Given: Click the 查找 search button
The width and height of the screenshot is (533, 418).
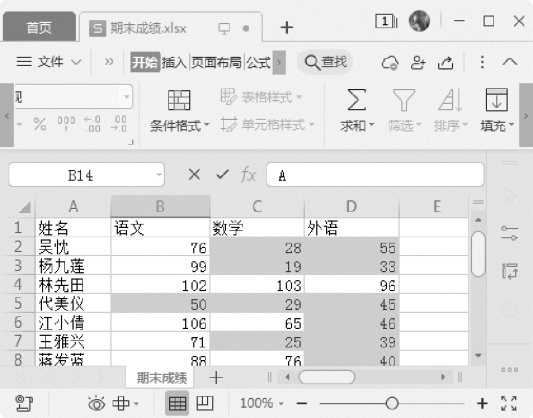Looking at the screenshot, I should pos(325,62).
